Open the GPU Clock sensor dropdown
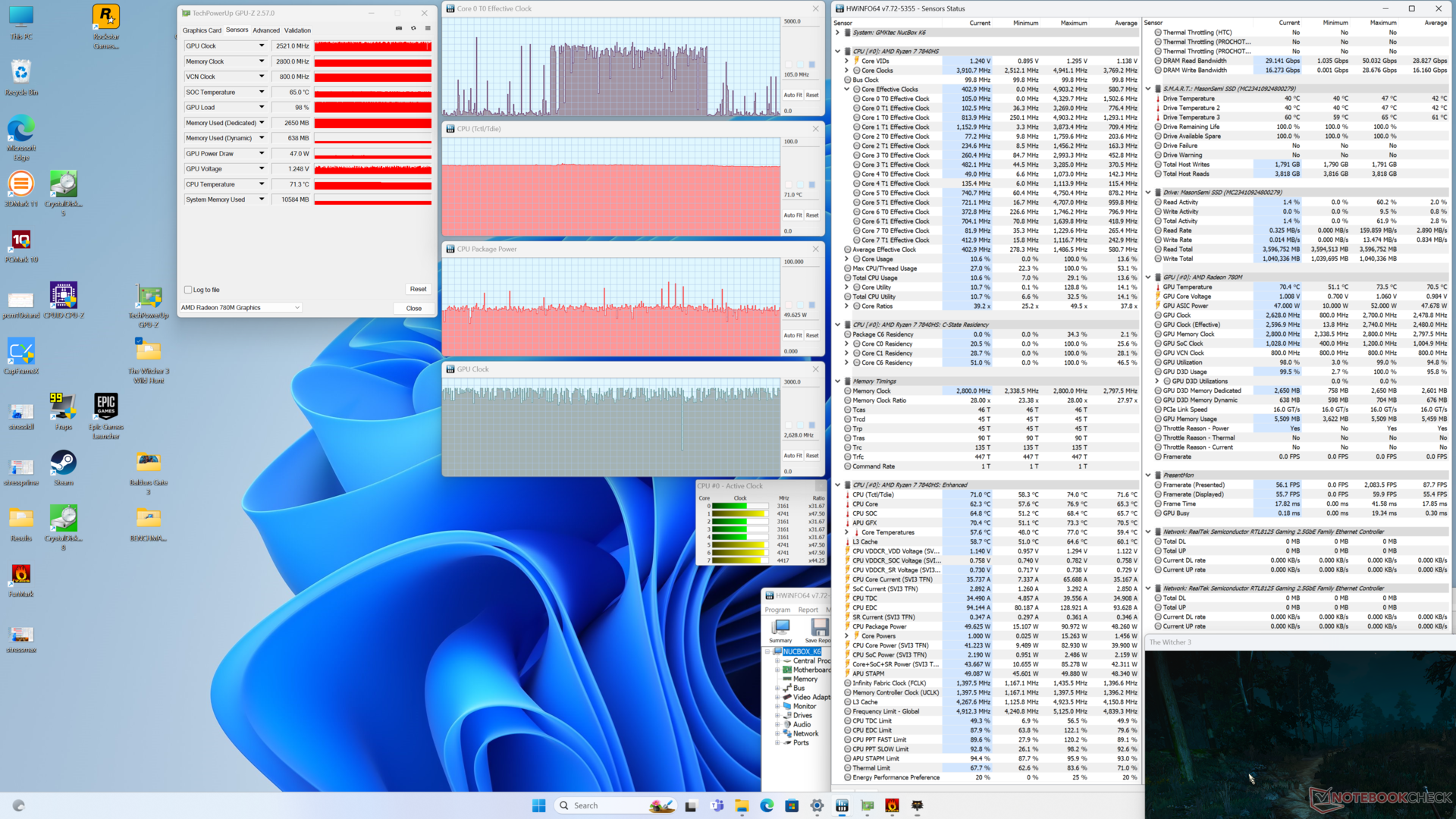This screenshot has width=1456, height=819. pyautogui.click(x=262, y=46)
